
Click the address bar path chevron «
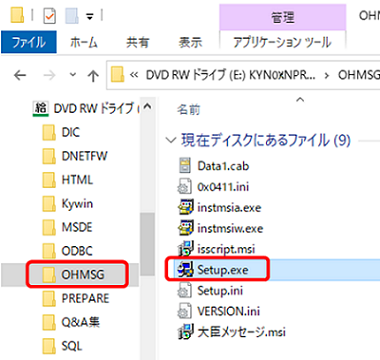coord(134,75)
